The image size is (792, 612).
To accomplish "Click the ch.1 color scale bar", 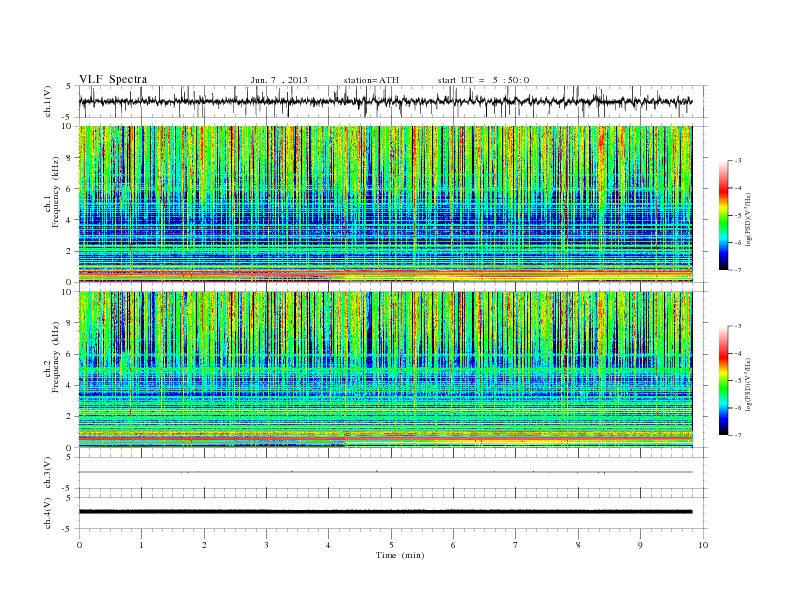I will [x=723, y=215].
